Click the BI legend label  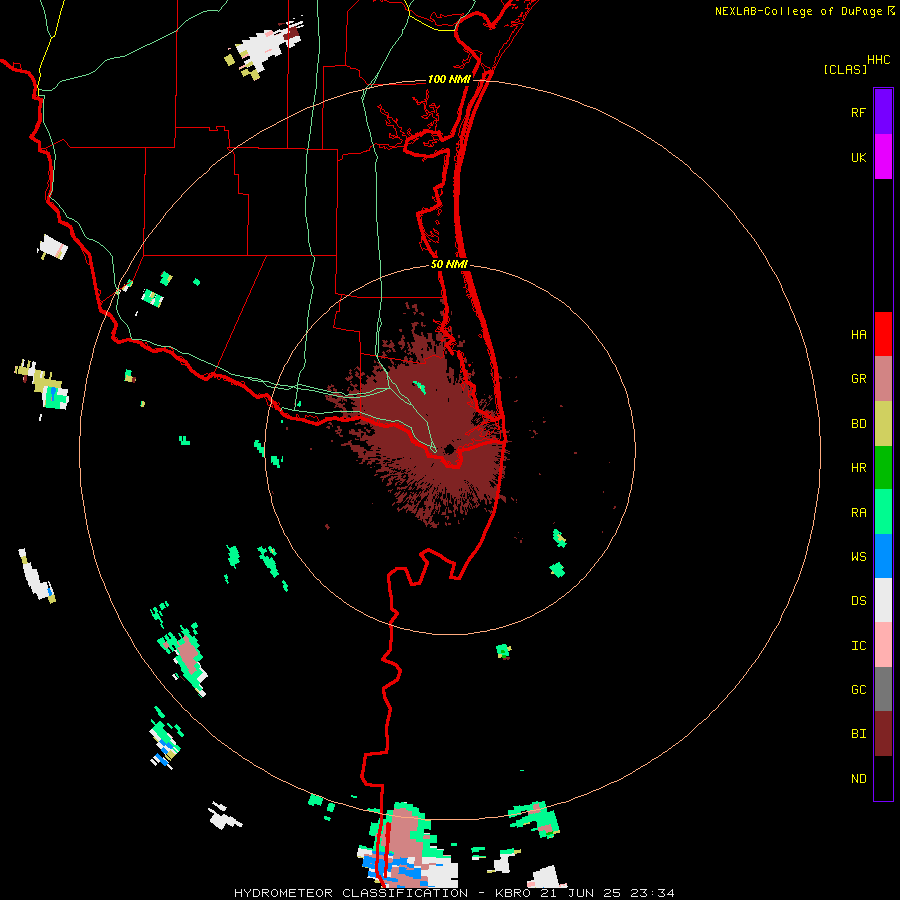(x=858, y=734)
